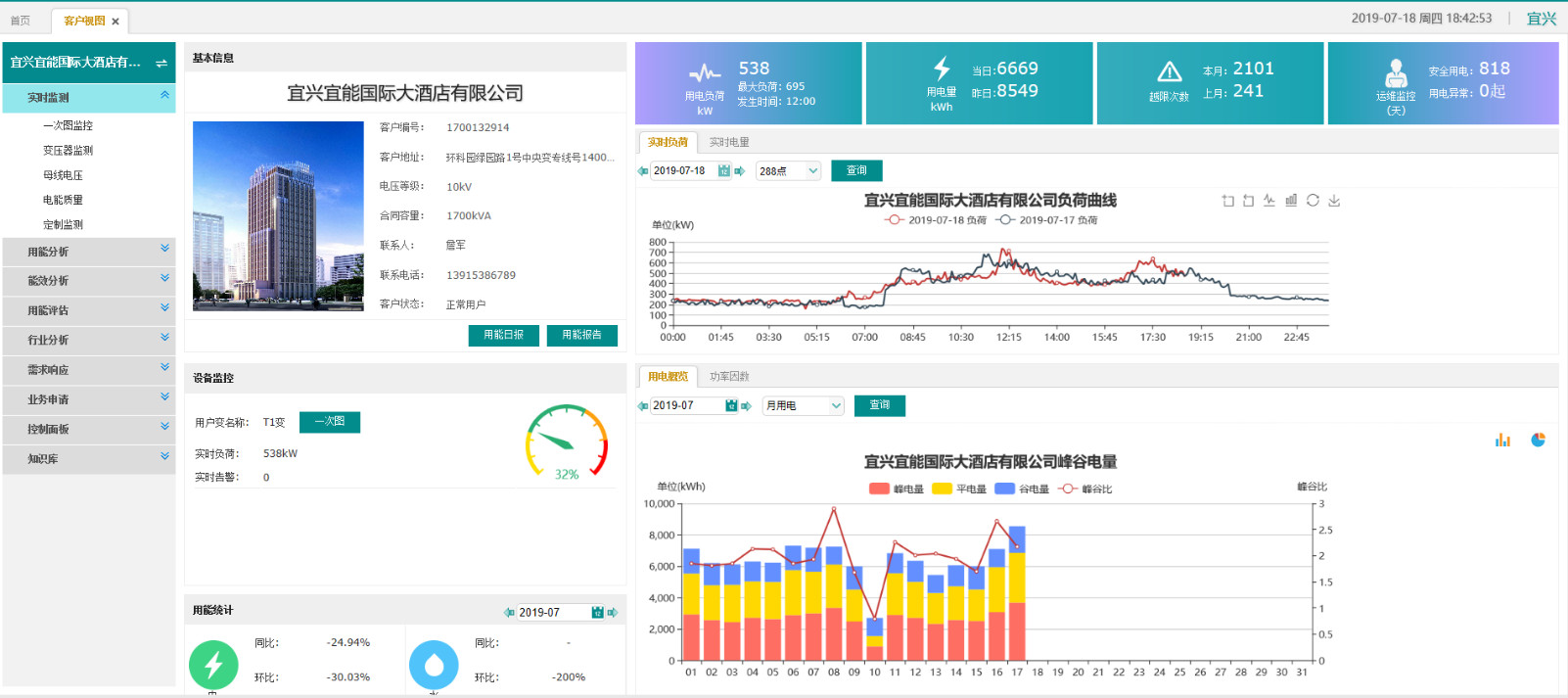Switch load curve to bar chart view

[1291, 201]
